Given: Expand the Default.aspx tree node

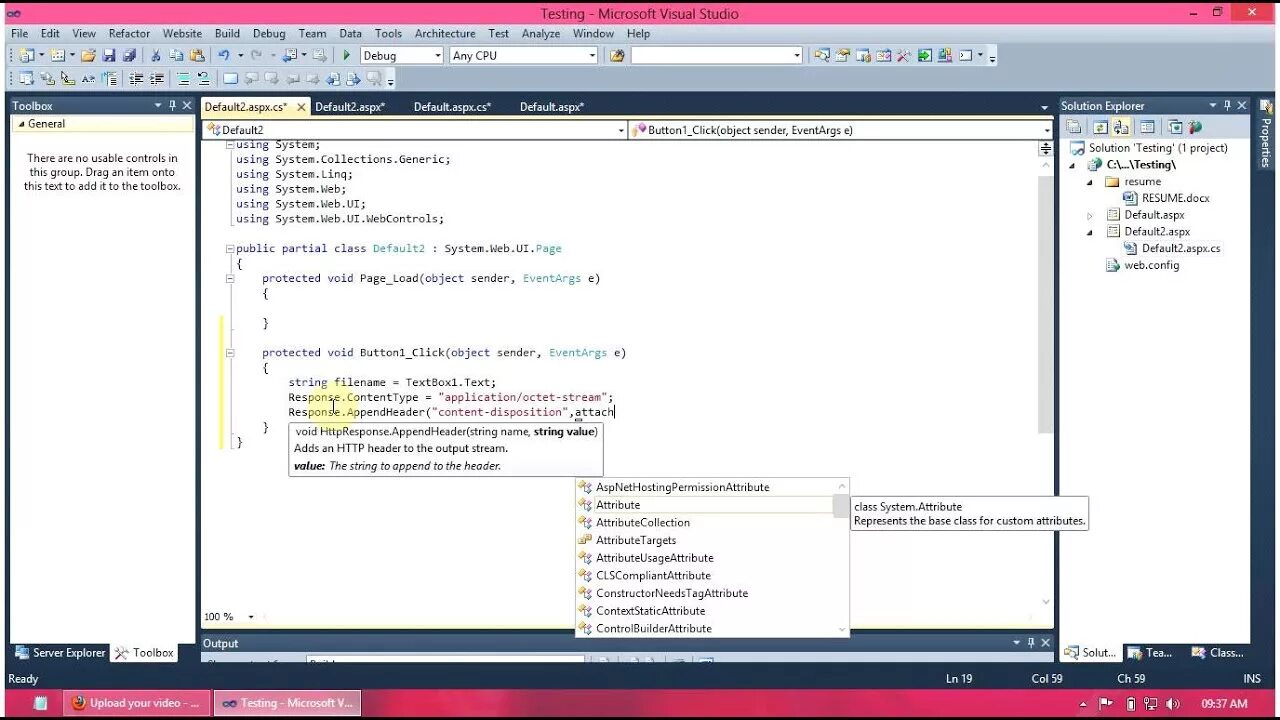Looking at the screenshot, I should point(1090,215).
